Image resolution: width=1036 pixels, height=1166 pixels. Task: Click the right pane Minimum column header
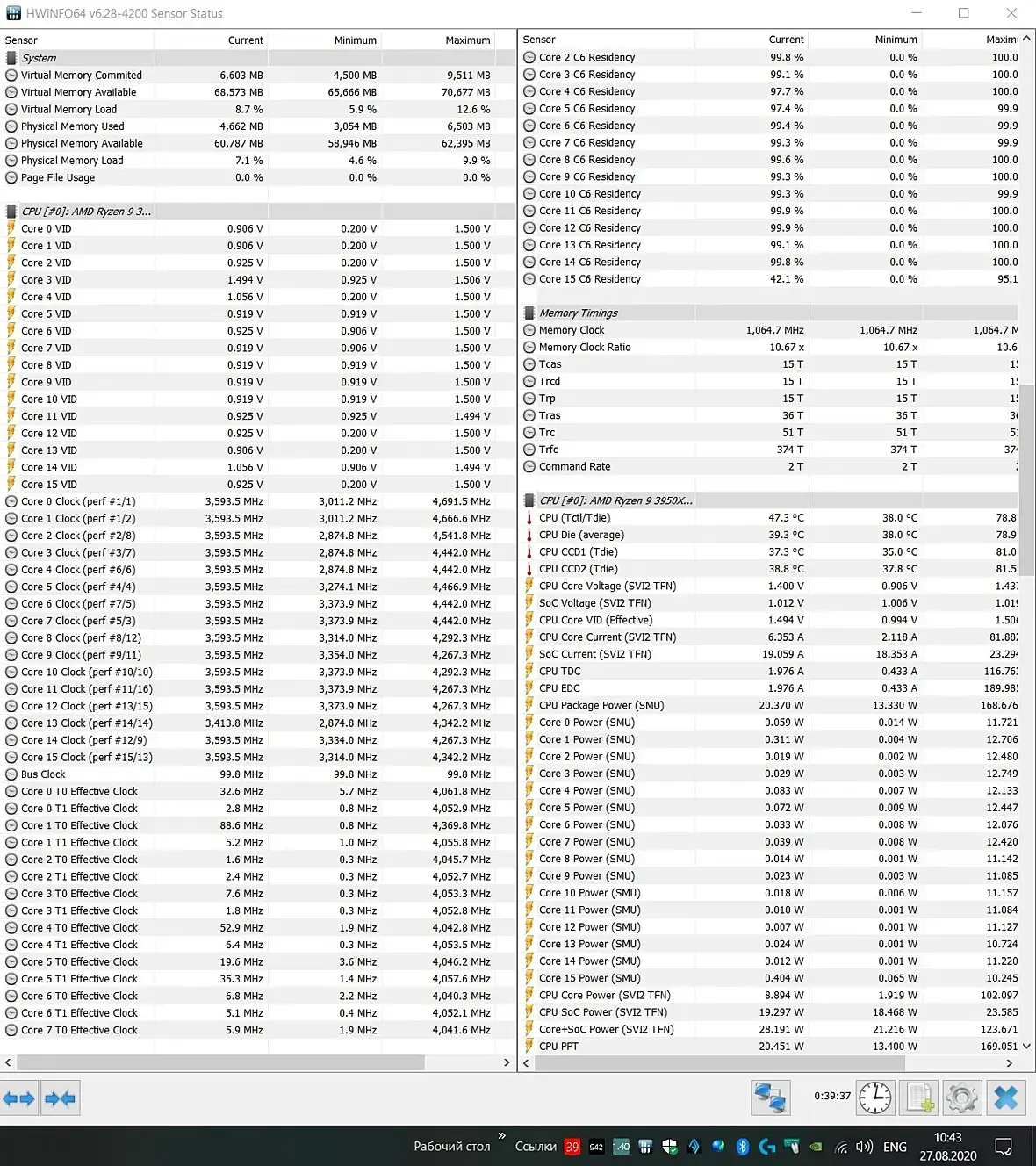[865, 40]
